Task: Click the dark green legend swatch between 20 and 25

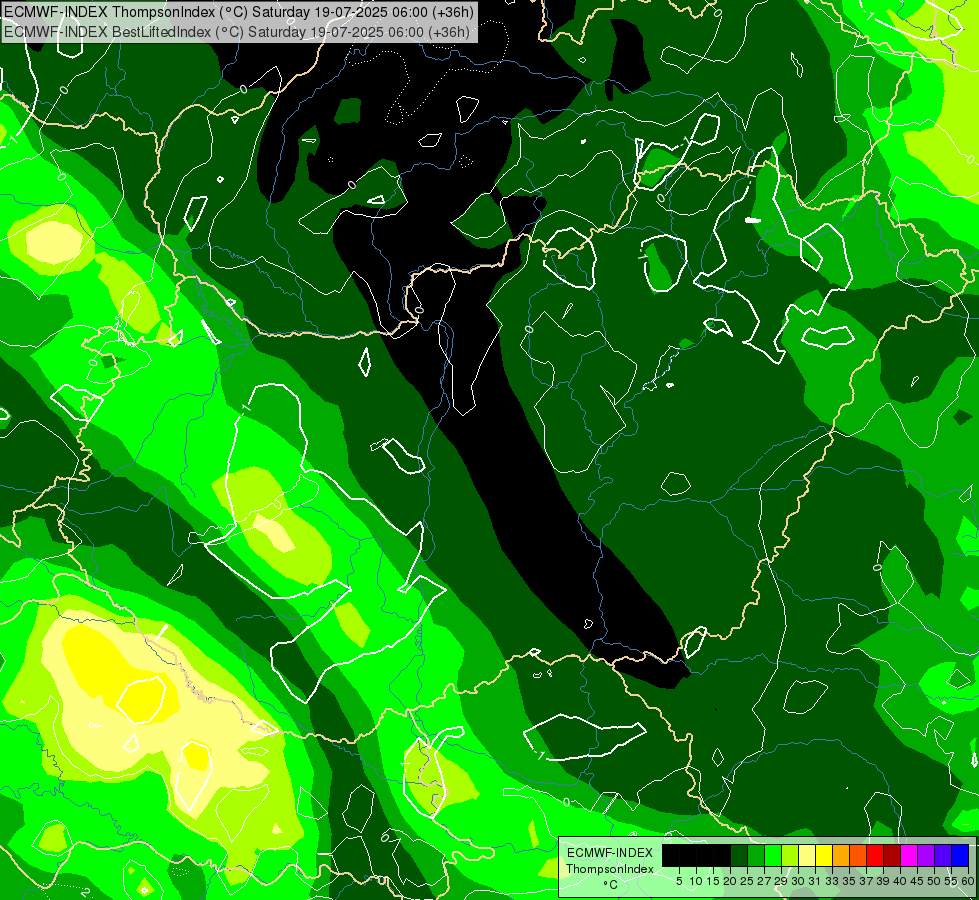Action: pos(739,855)
